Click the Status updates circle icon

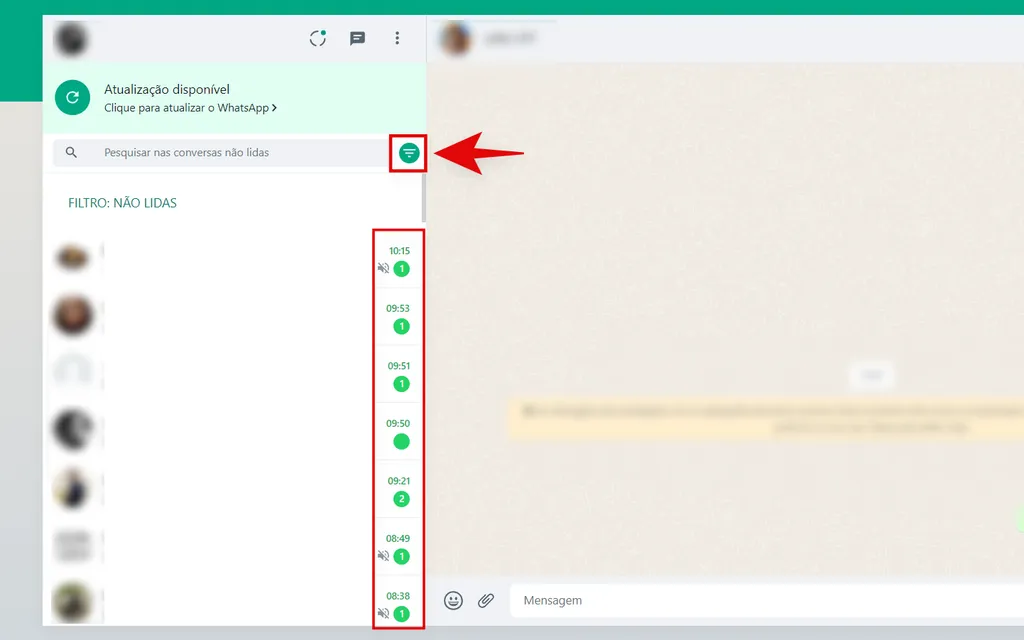(317, 38)
